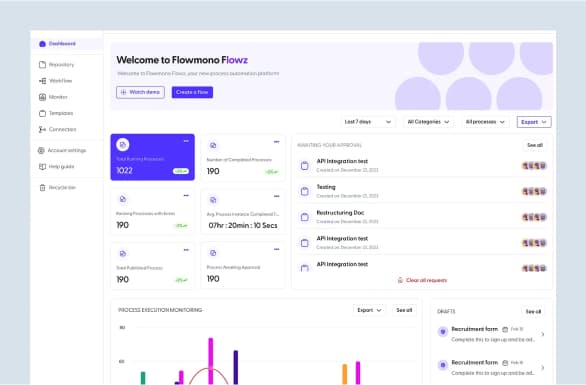The height and width of the screenshot is (385, 586).
Task: Click the Total Published Process card icon
Action: 123,254
